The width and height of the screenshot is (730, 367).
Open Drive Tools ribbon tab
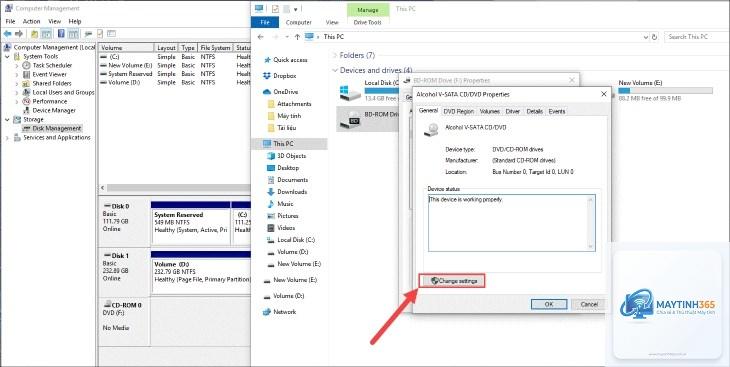[x=368, y=22]
